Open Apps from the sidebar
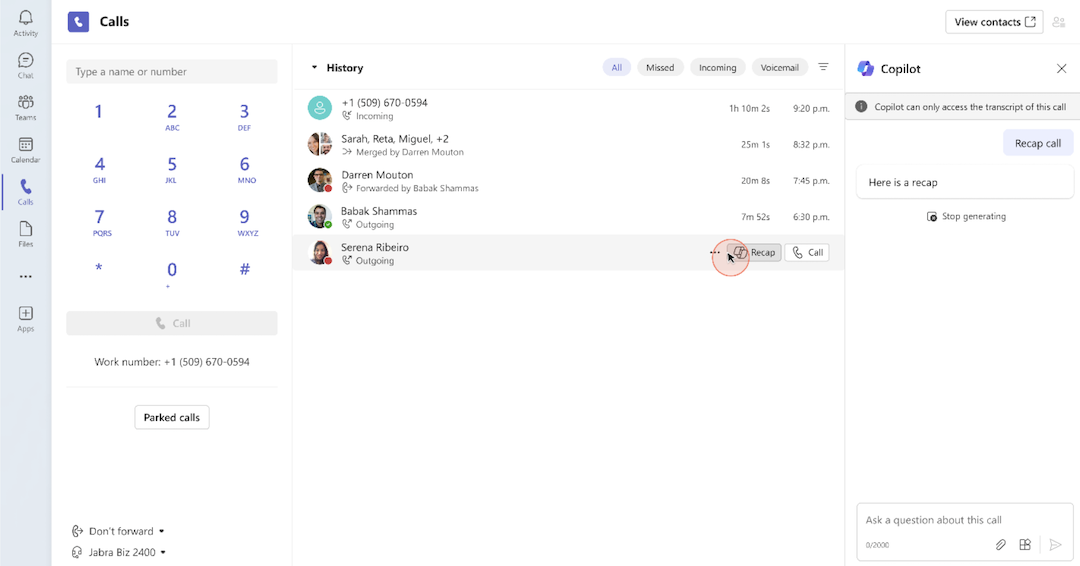Image resolution: width=1080 pixels, height=566 pixels. [25, 319]
